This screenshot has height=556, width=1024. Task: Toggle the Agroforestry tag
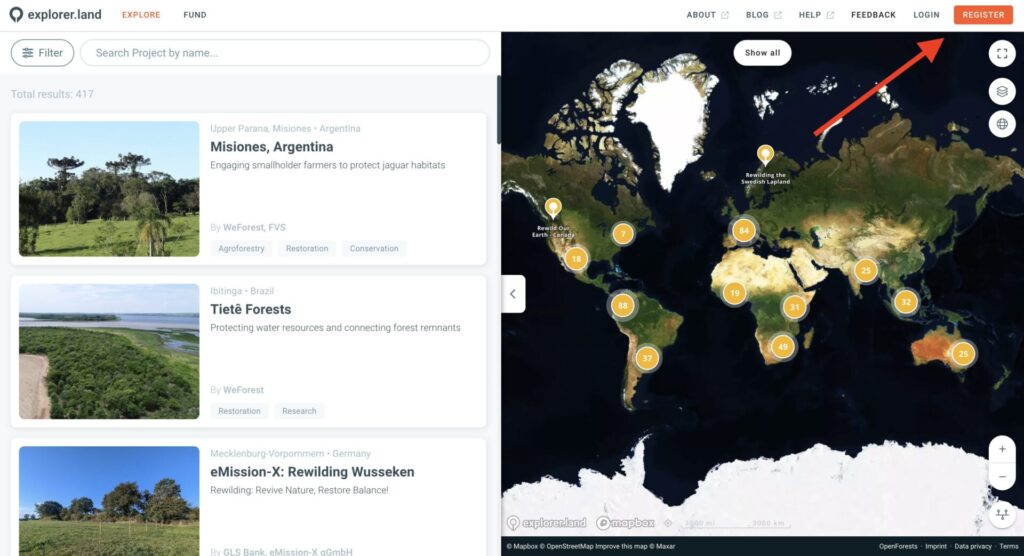click(240, 248)
